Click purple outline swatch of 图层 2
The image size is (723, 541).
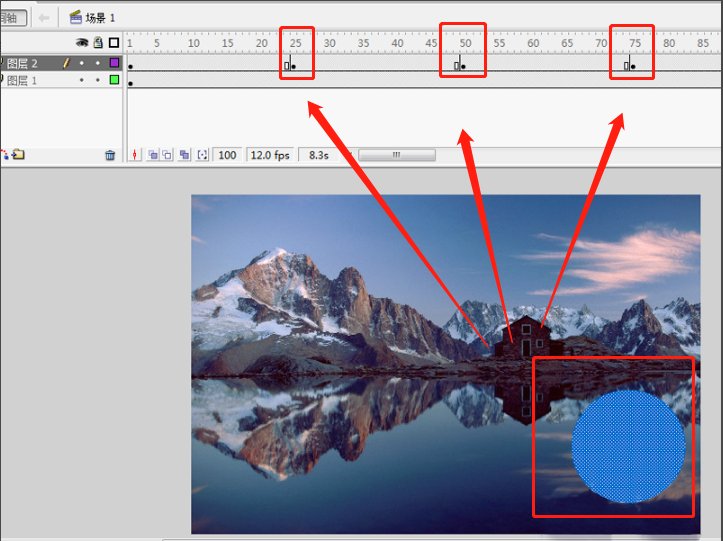point(114,63)
